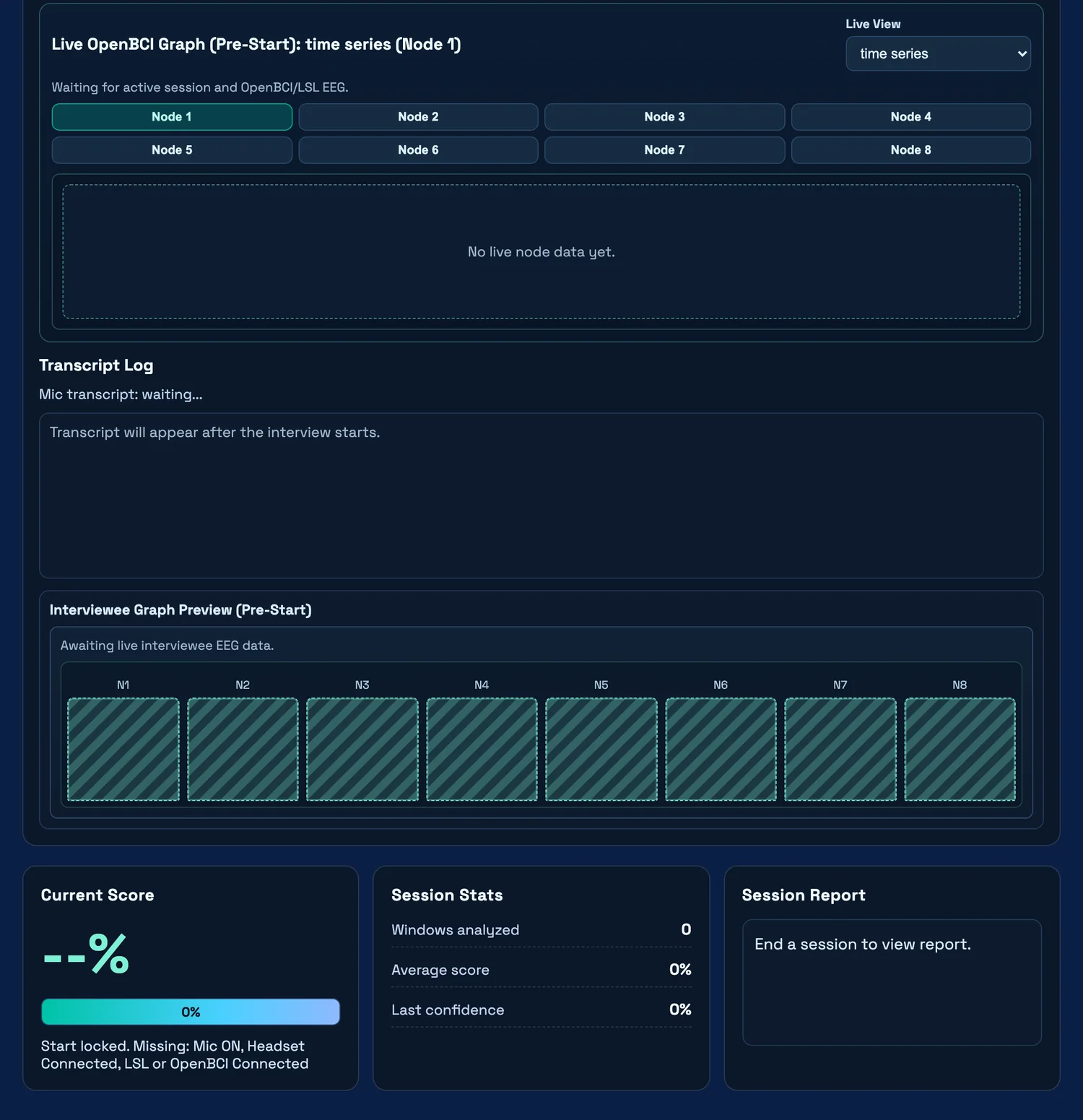Click 'Waiting for active session' status text

(200, 87)
